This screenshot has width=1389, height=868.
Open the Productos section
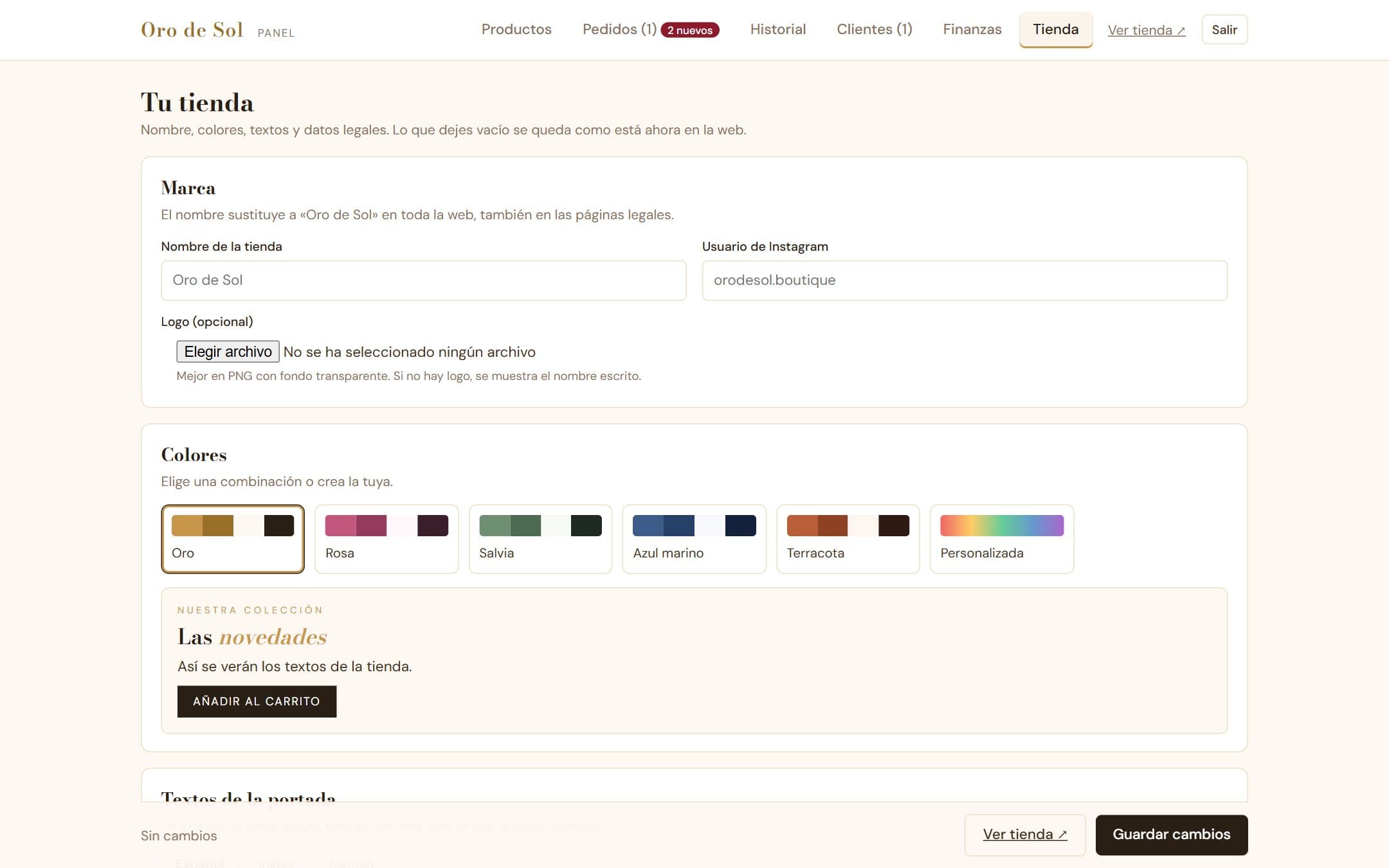[x=516, y=30]
